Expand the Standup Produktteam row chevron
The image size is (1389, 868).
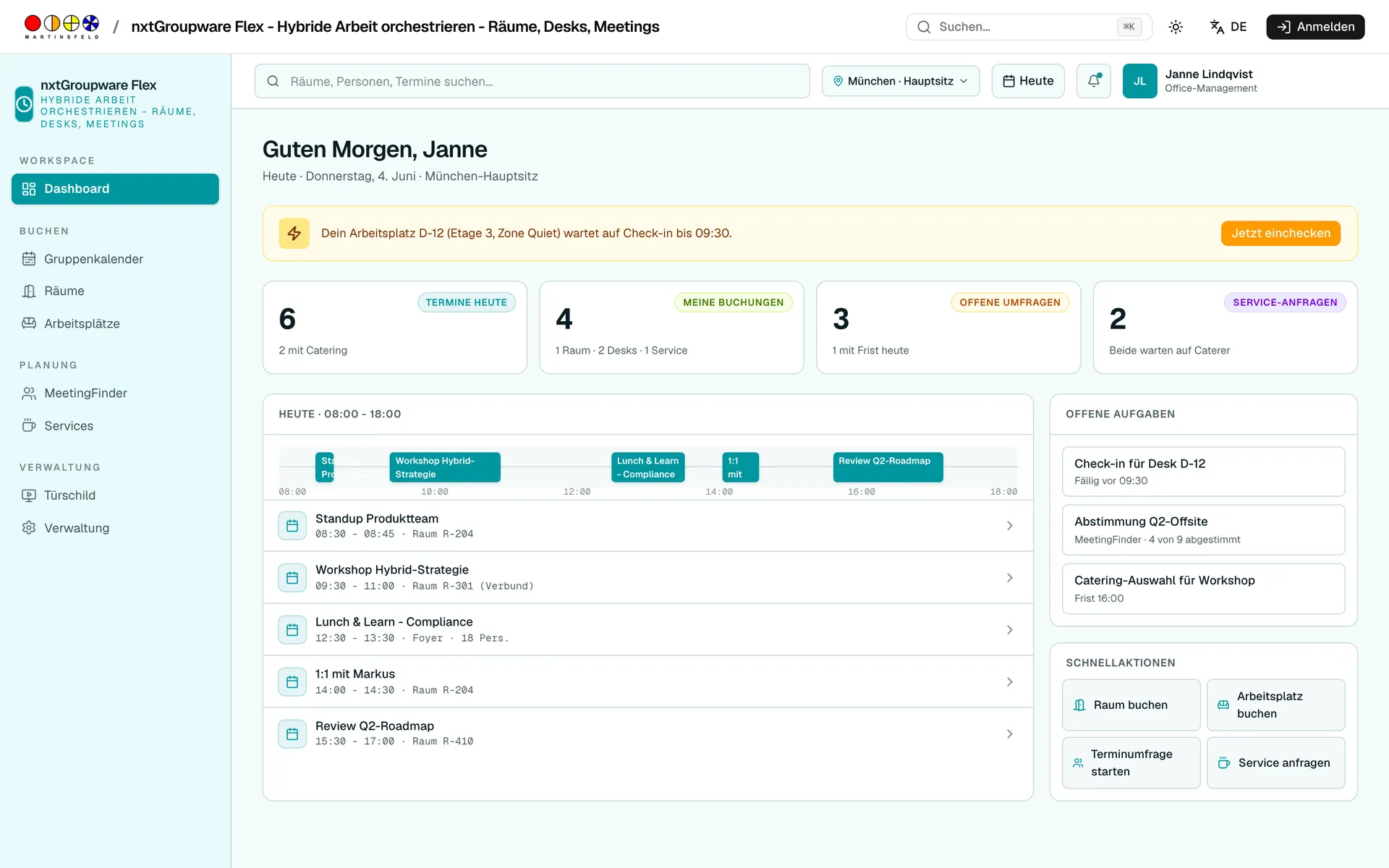click(1010, 526)
